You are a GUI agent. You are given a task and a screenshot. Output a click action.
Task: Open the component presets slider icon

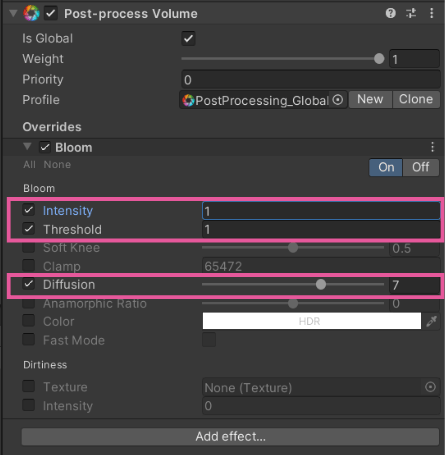point(411,13)
